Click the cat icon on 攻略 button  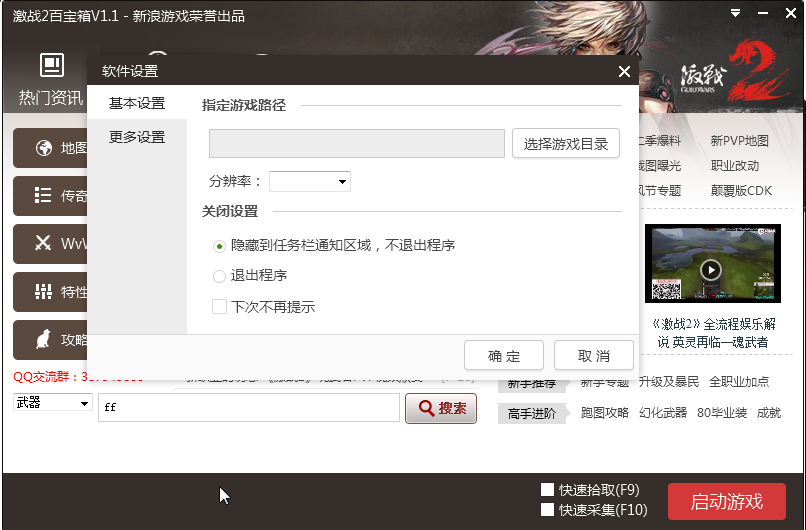[x=43, y=339]
